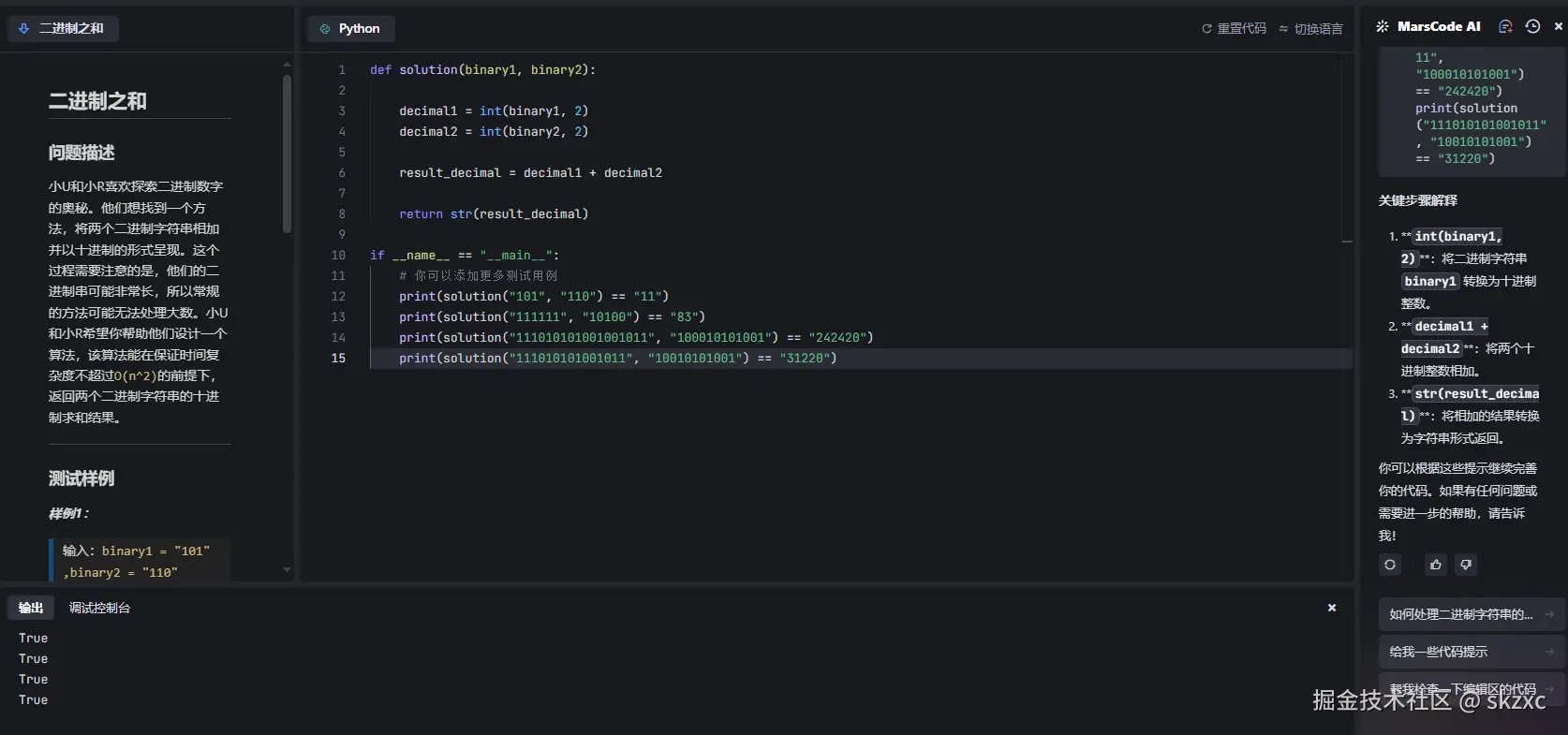Give the AI answer a thumbs up

(1436, 565)
